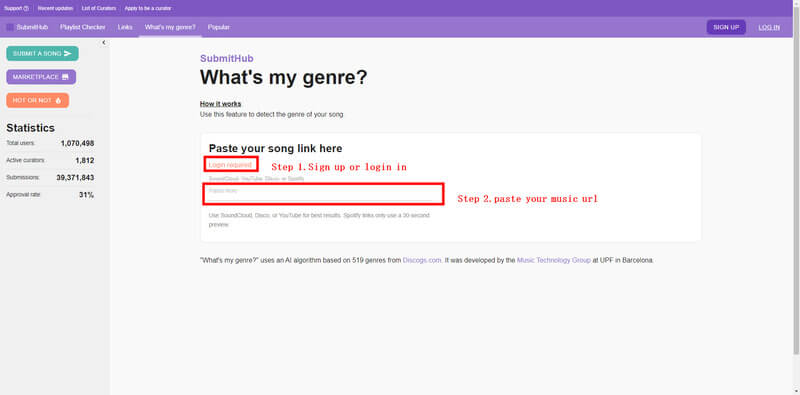Click the Login required link
Screen dimensions: 800x395
click(x=230, y=165)
